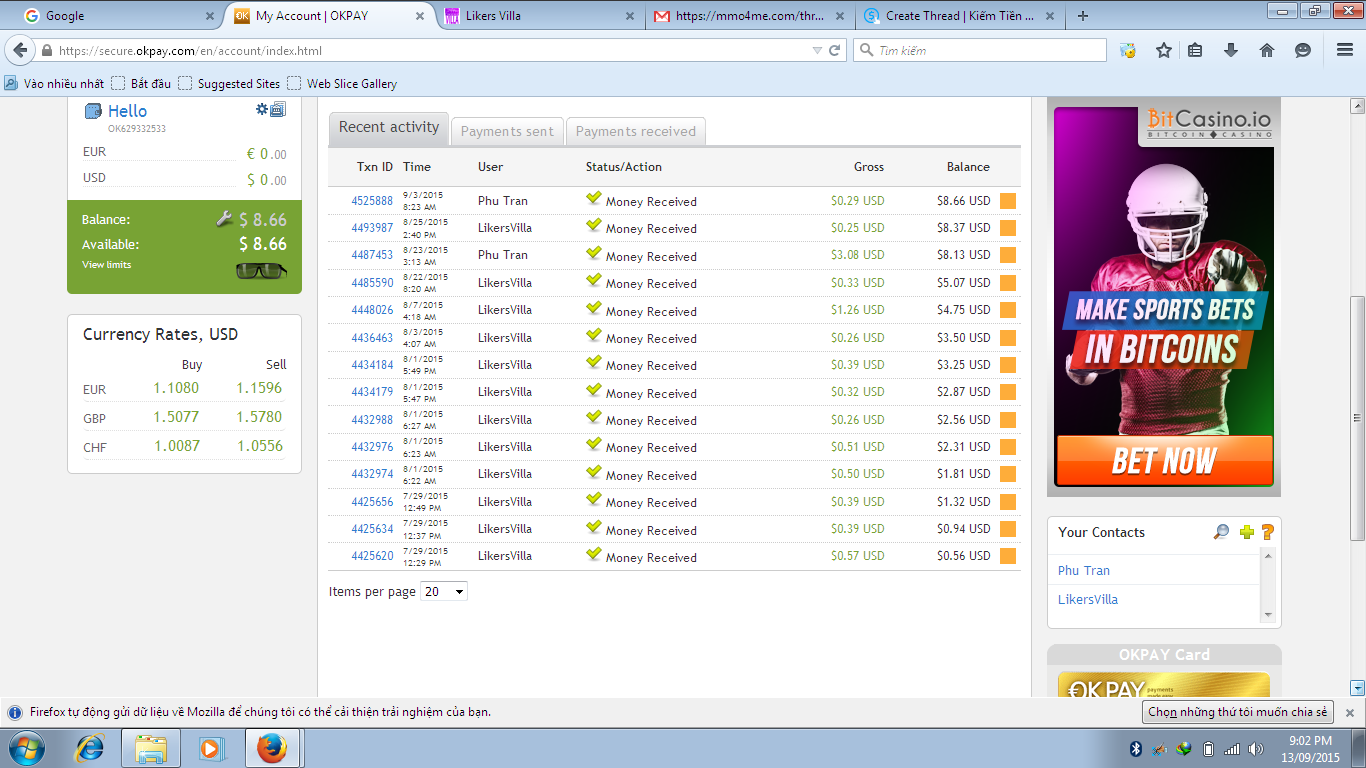The height and width of the screenshot is (768, 1366).
Task: Click the sunglasses icon in the balance panel
Action: point(261,270)
